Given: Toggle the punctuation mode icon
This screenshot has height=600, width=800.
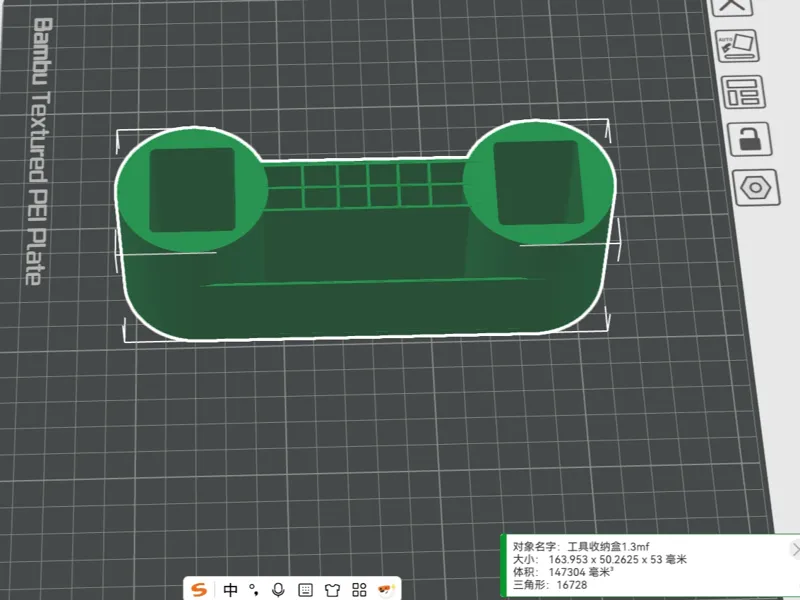Looking at the screenshot, I should tap(254, 590).
